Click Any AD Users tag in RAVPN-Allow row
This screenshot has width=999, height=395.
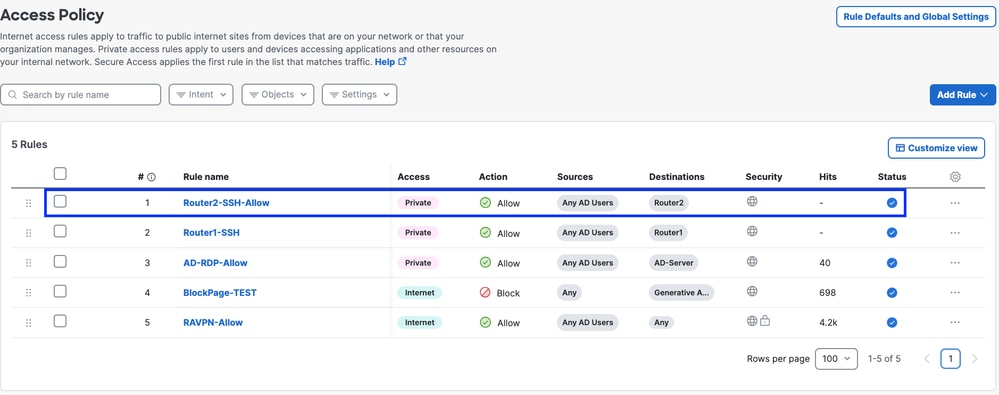[587, 322]
